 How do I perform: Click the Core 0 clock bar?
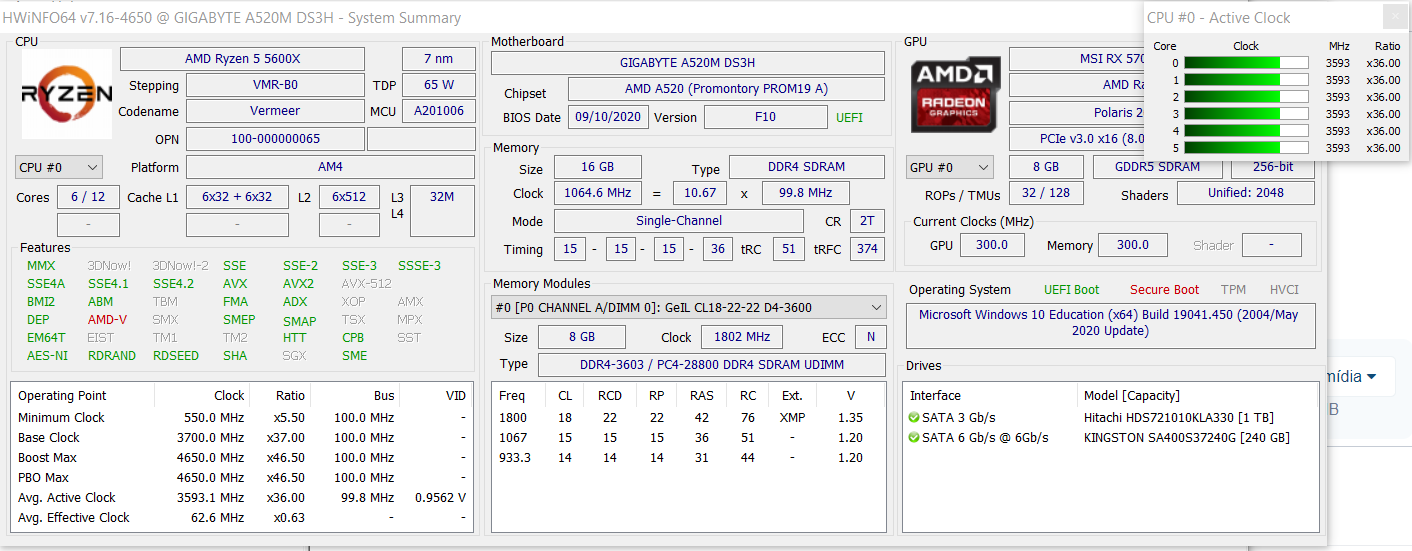pos(1246,62)
